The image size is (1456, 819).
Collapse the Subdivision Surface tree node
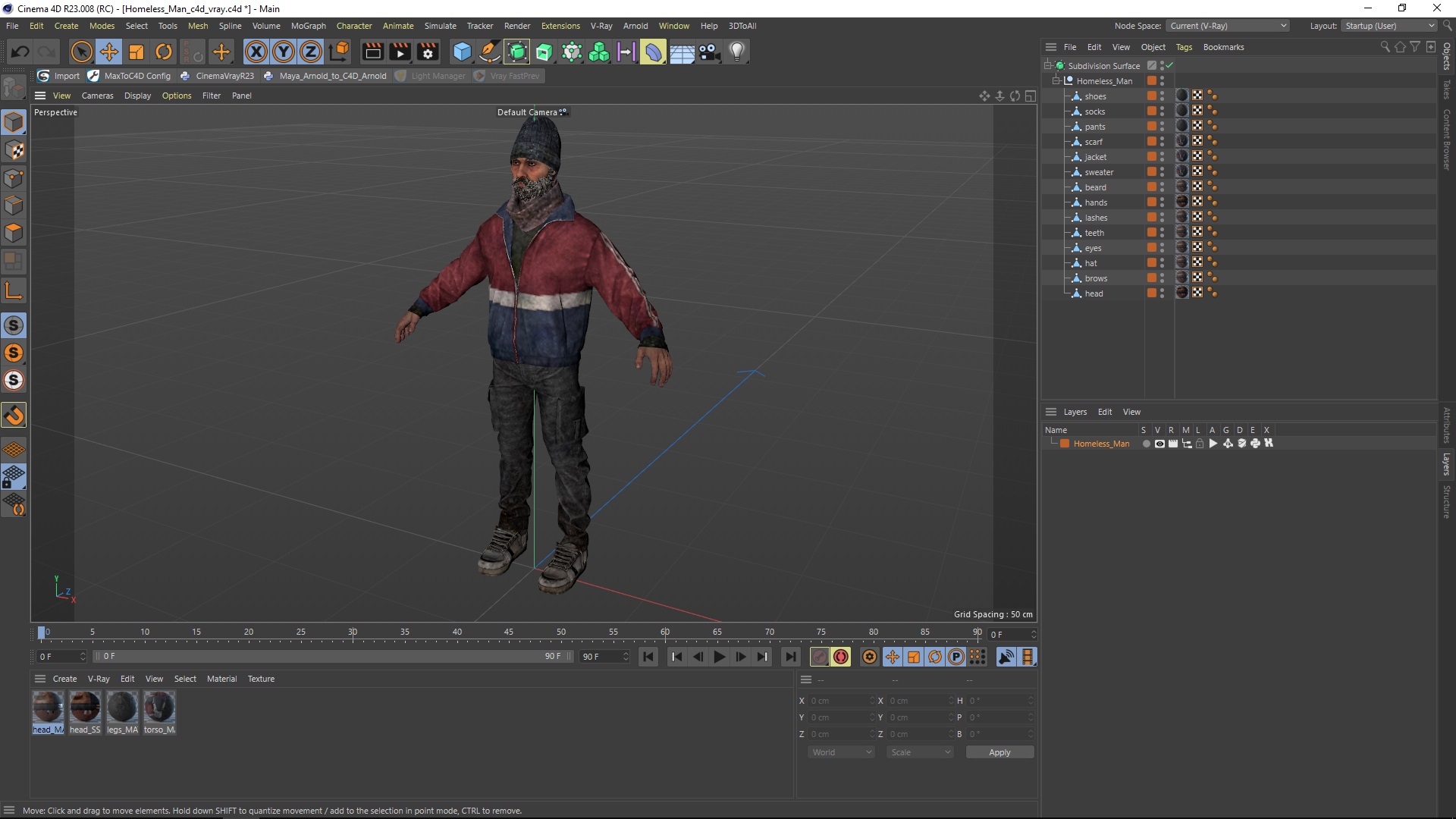pyautogui.click(x=1047, y=65)
